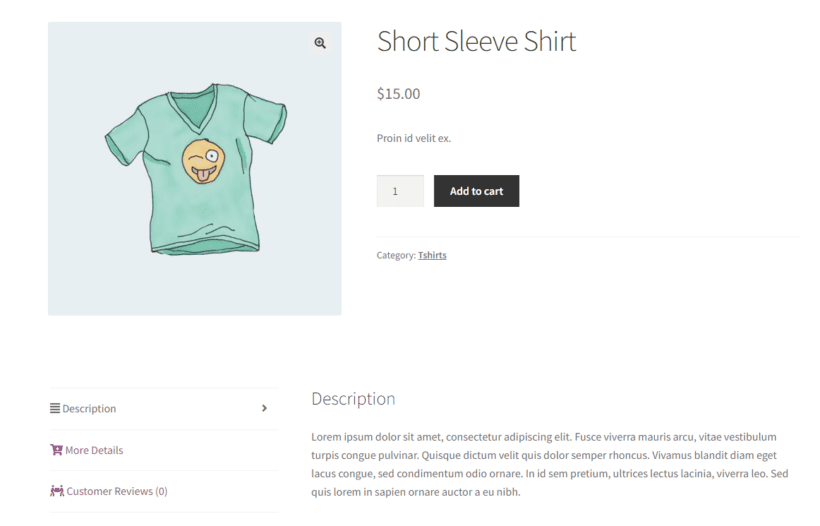Open the Customer Reviews (0) tab
This screenshot has width=820, height=526.
coord(116,491)
